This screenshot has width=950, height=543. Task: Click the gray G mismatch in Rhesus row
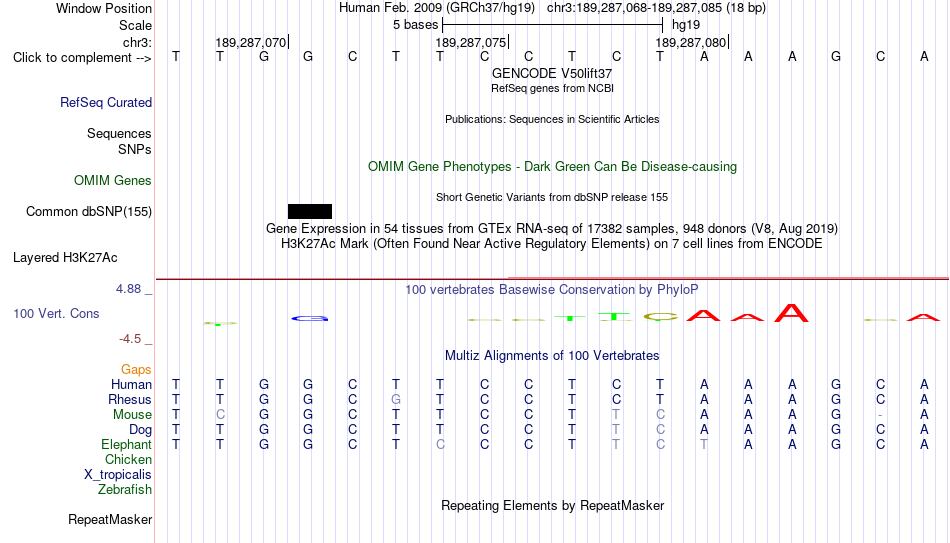point(396,399)
